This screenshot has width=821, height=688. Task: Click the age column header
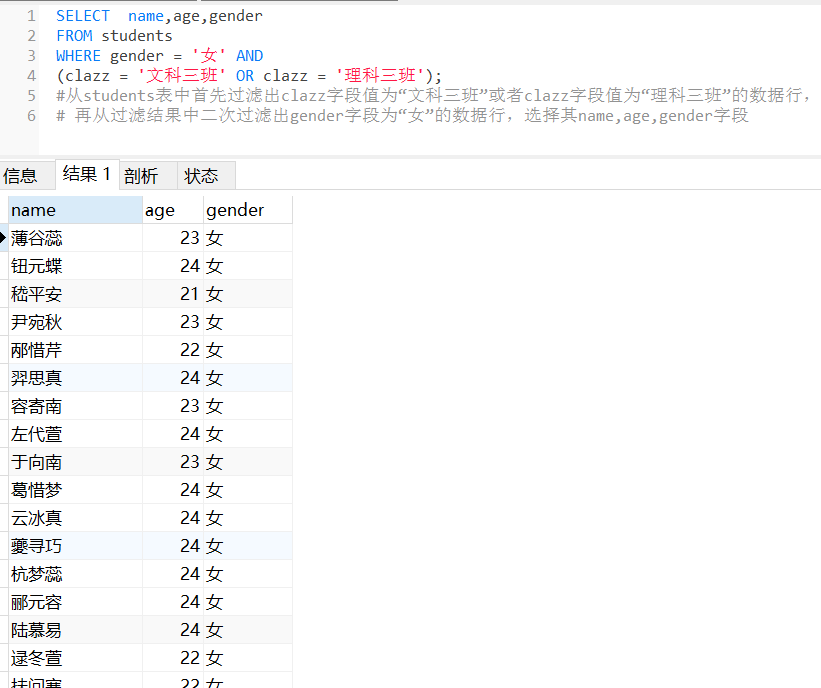[x=173, y=210]
